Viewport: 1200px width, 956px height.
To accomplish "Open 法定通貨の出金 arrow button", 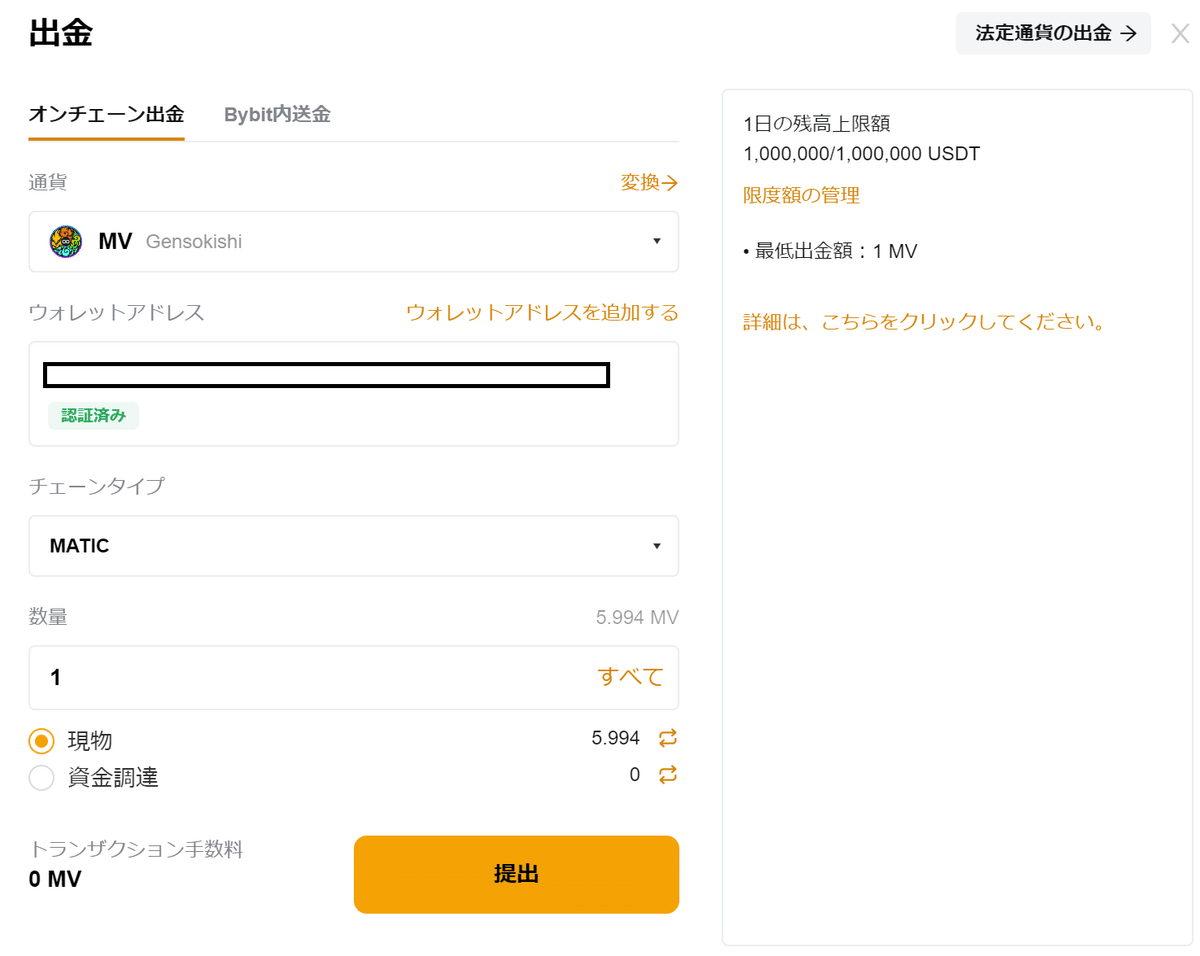I will [1053, 33].
